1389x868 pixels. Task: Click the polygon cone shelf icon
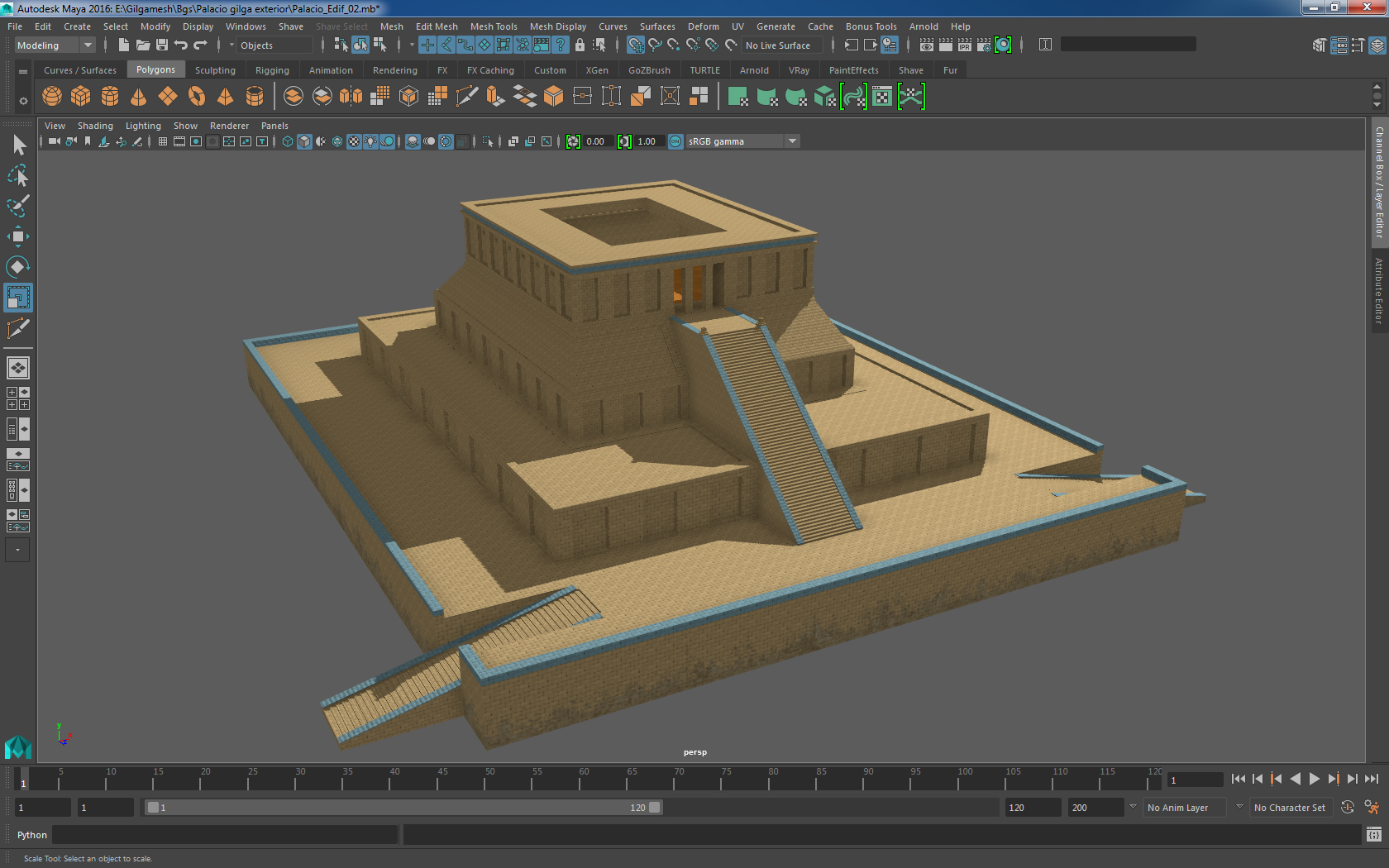tap(139, 97)
